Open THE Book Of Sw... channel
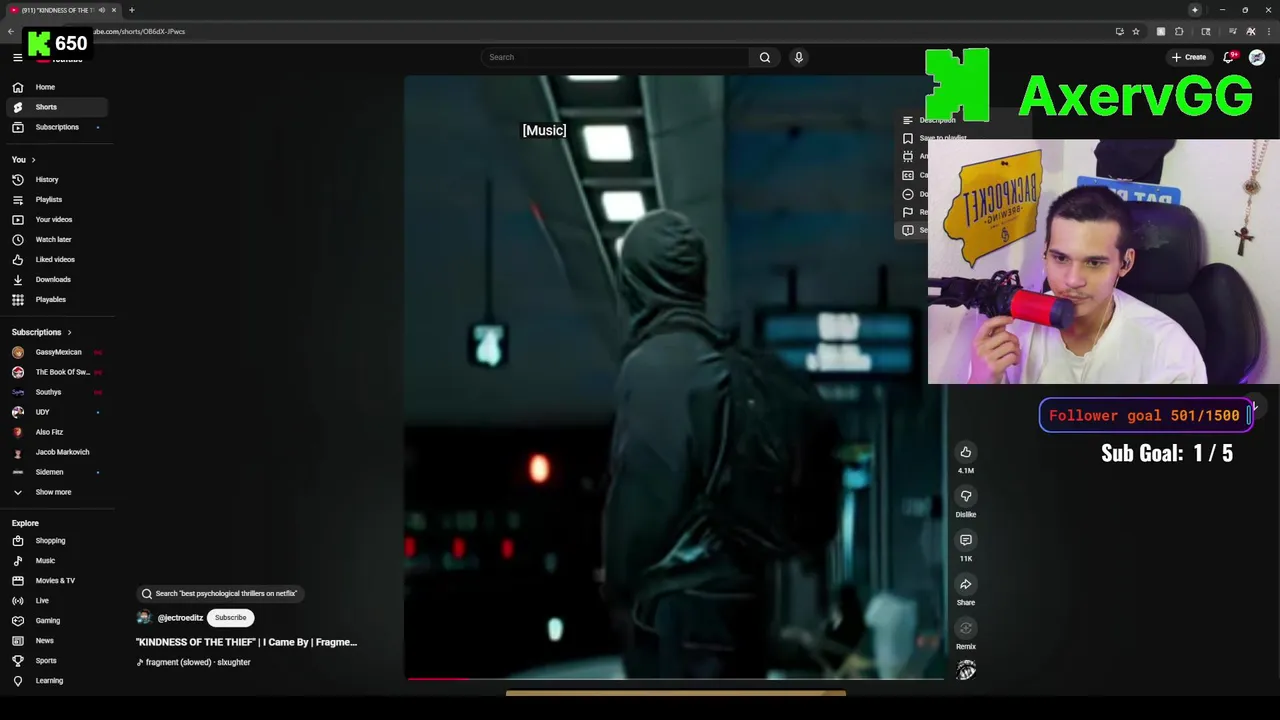1280x720 pixels. tap(55, 372)
